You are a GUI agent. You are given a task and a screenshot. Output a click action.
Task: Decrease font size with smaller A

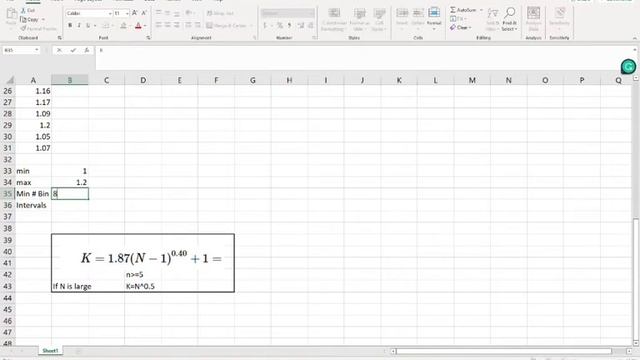144,13
